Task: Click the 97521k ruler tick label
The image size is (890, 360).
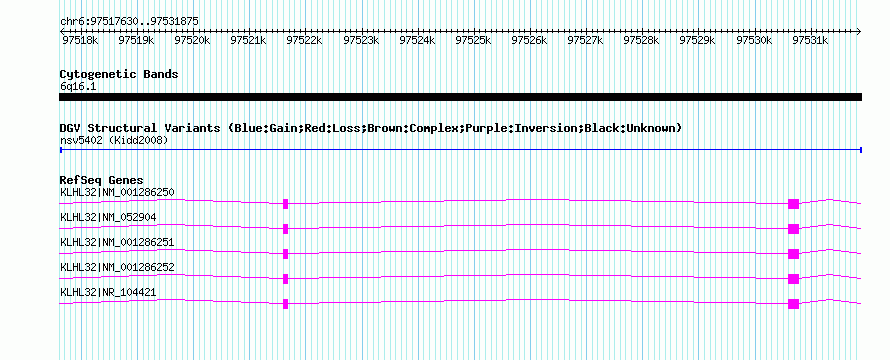Action: pyautogui.click(x=249, y=40)
